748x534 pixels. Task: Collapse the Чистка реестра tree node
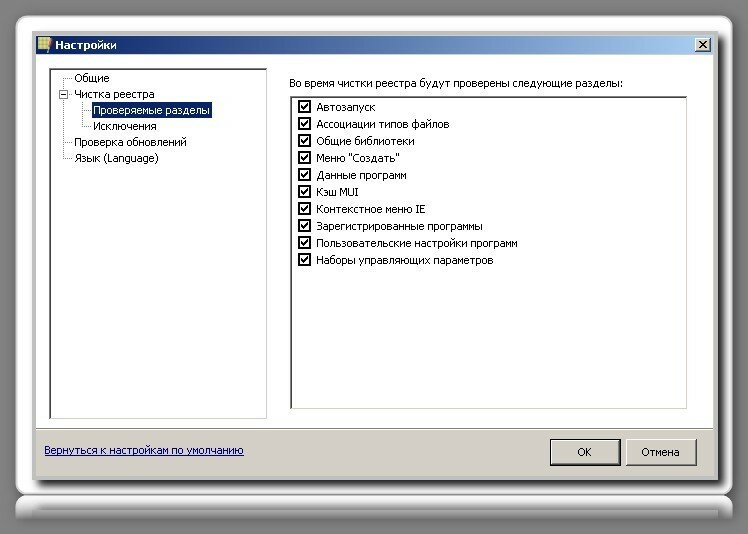tap(63, 94)
